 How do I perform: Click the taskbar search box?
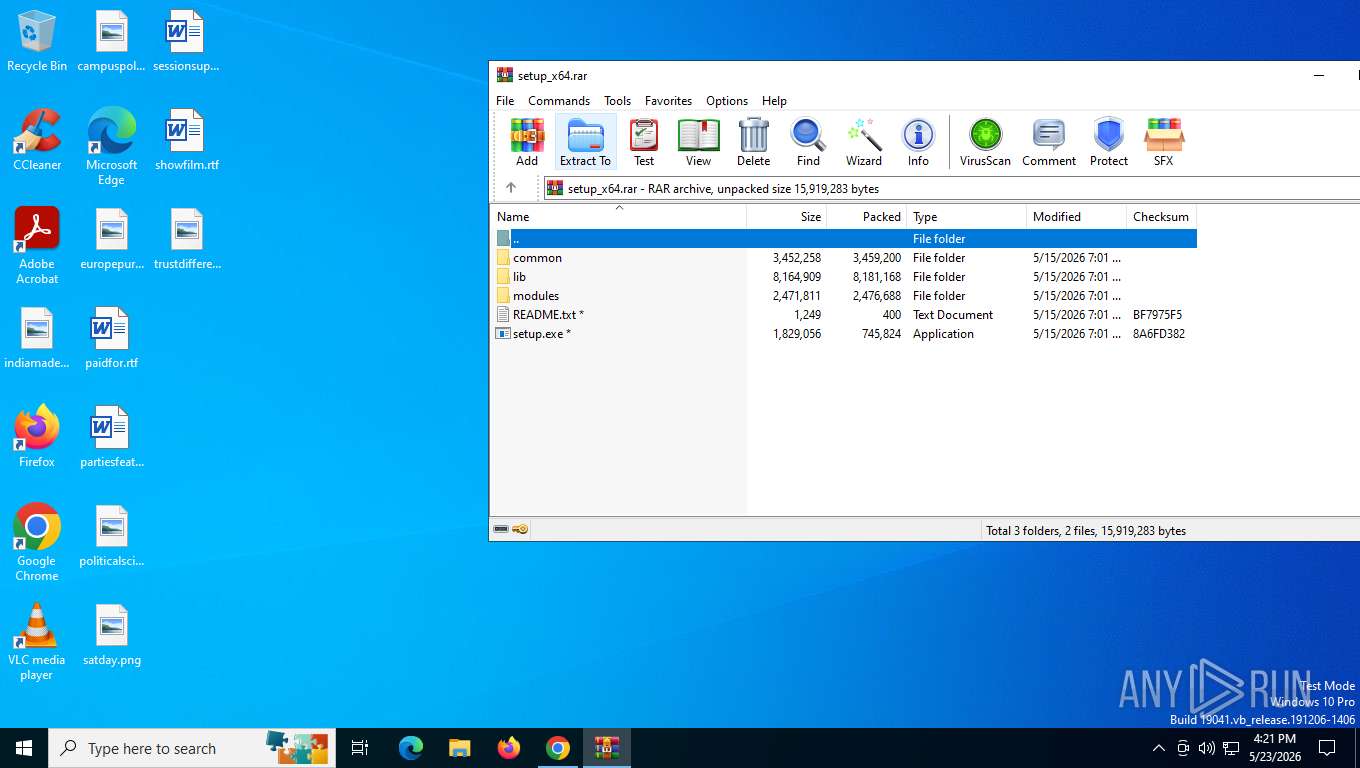point(192,748)
